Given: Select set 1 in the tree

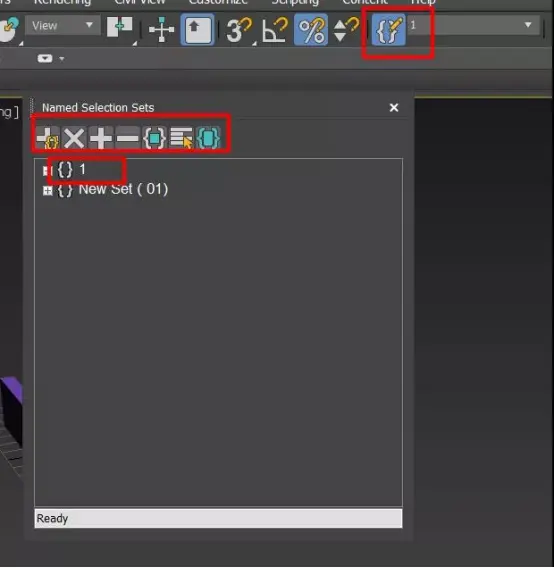Looking at the screenshot, I should 82,169.
